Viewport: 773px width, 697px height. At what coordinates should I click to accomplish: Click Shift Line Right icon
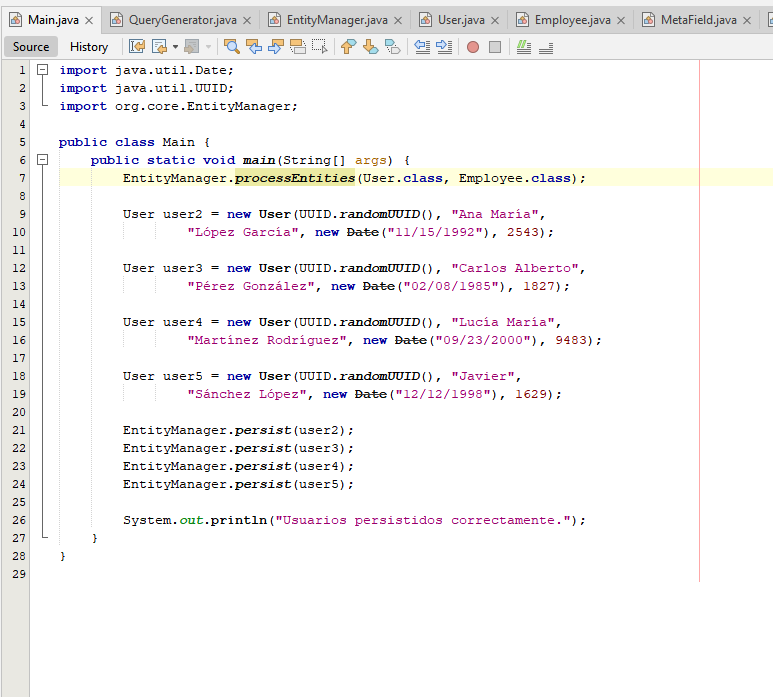coord(444,47)
